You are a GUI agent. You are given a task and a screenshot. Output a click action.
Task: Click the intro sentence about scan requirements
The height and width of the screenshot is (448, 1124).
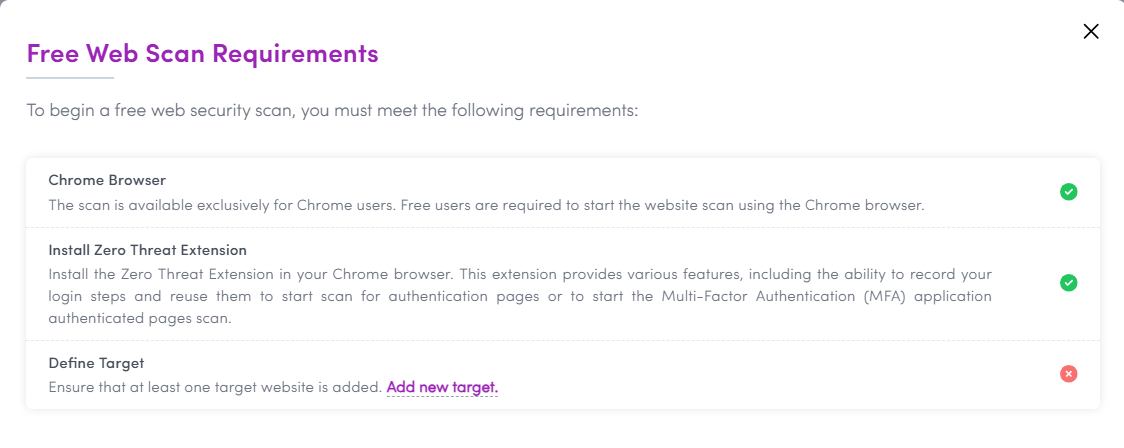pyautogui.click(x=332, y=112)
